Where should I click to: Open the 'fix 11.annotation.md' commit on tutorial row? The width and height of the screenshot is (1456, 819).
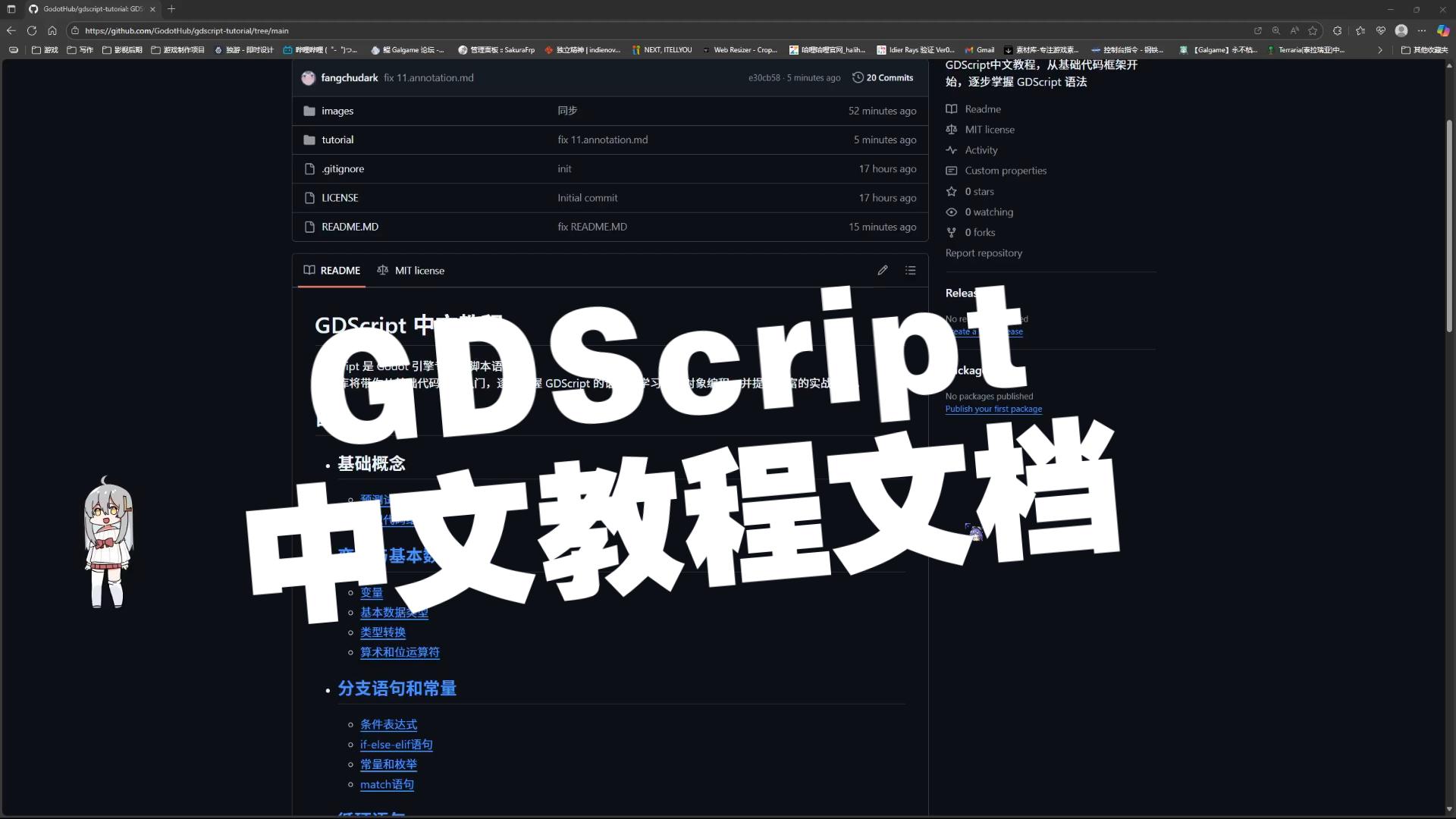[x=603, y=140]
